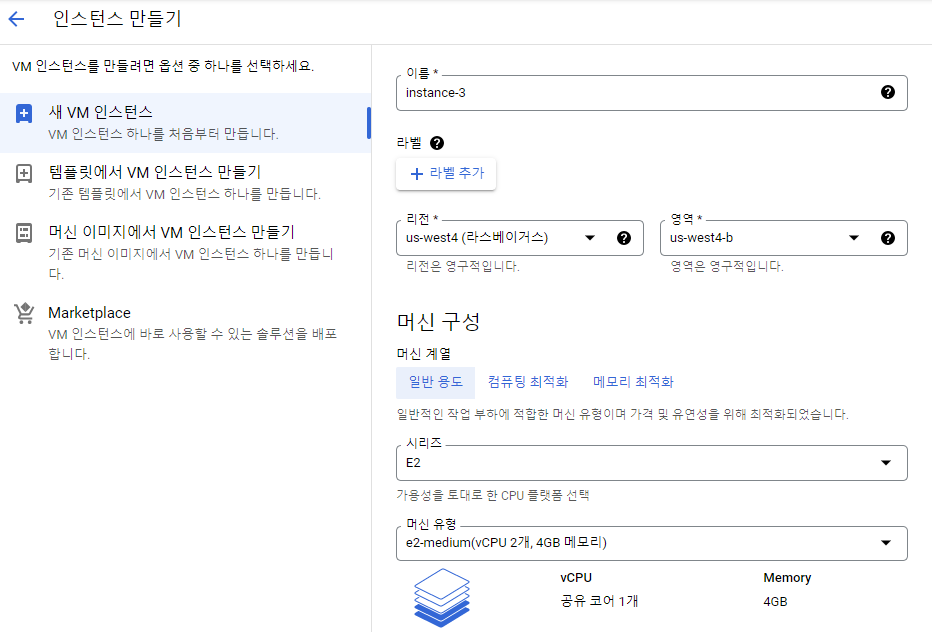Switch to the 컴퓨팅 최적화 tab

tap(528, 382)
